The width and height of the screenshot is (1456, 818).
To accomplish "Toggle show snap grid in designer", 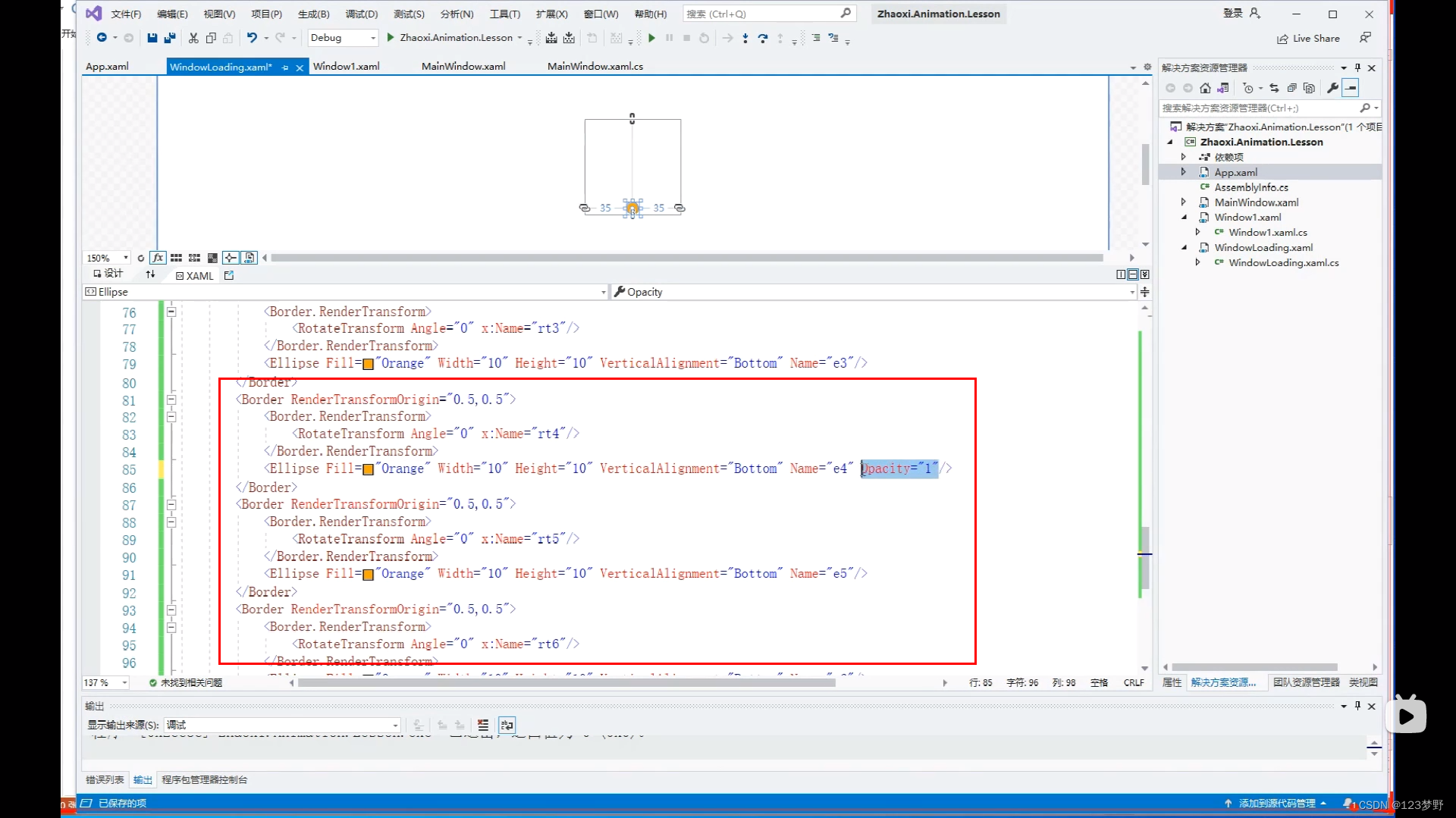I will [176, 258].
